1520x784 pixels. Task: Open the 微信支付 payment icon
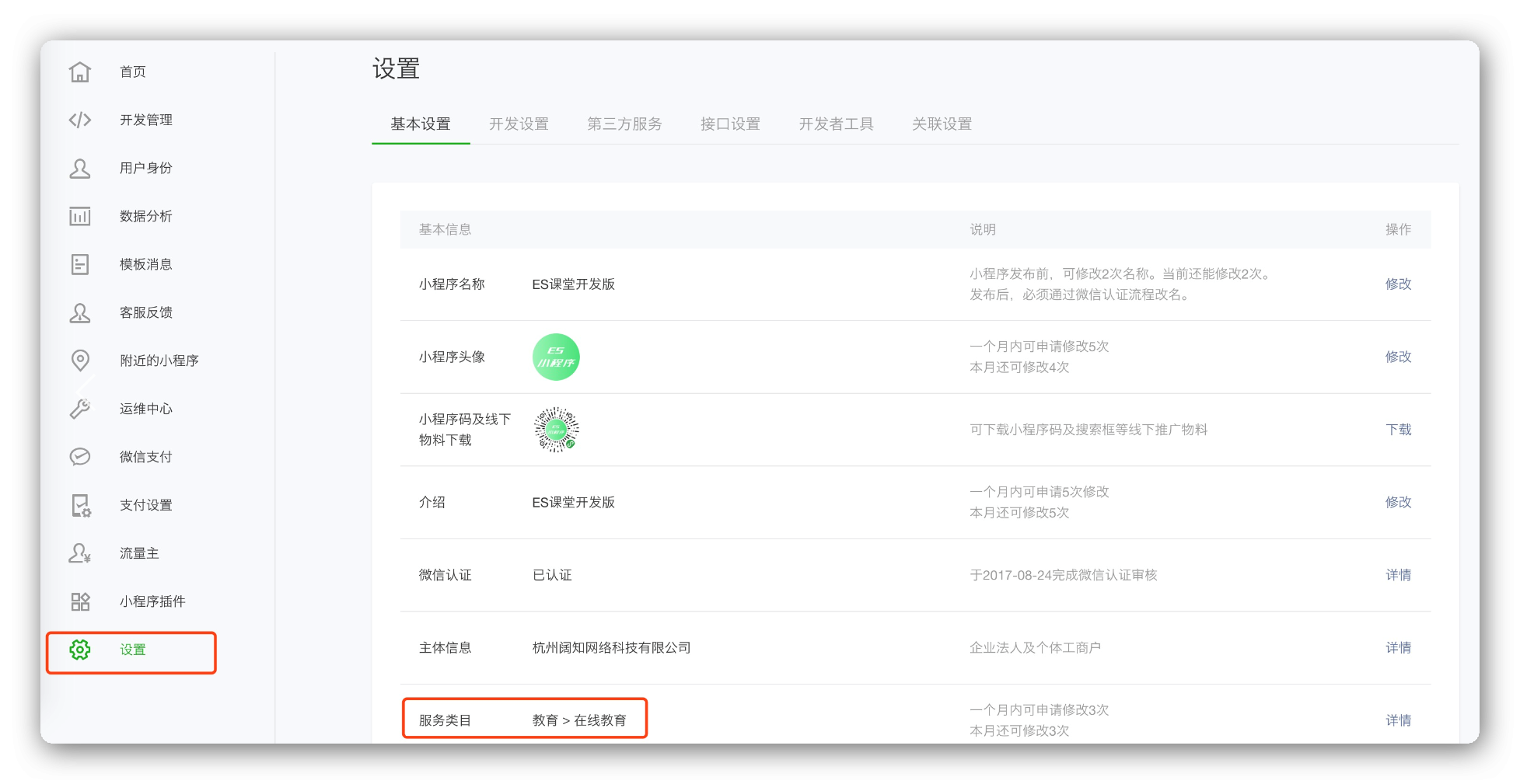[x=80, y=457]
